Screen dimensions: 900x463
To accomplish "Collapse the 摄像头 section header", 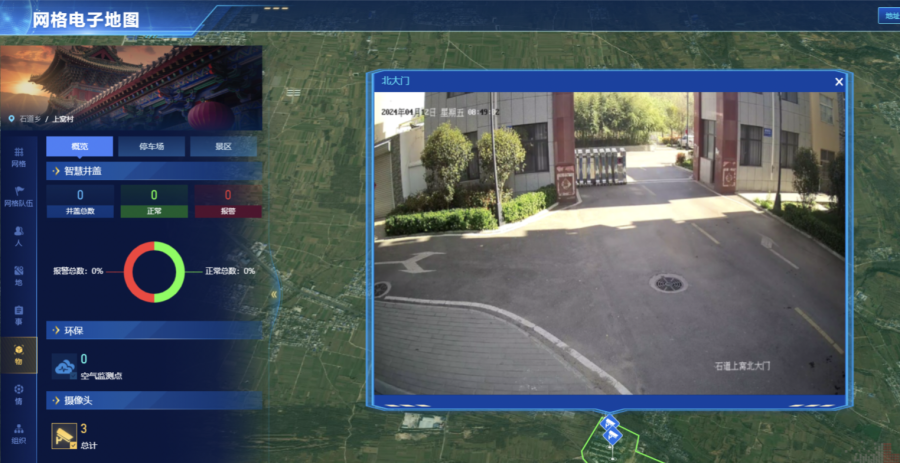I will 153,400.
